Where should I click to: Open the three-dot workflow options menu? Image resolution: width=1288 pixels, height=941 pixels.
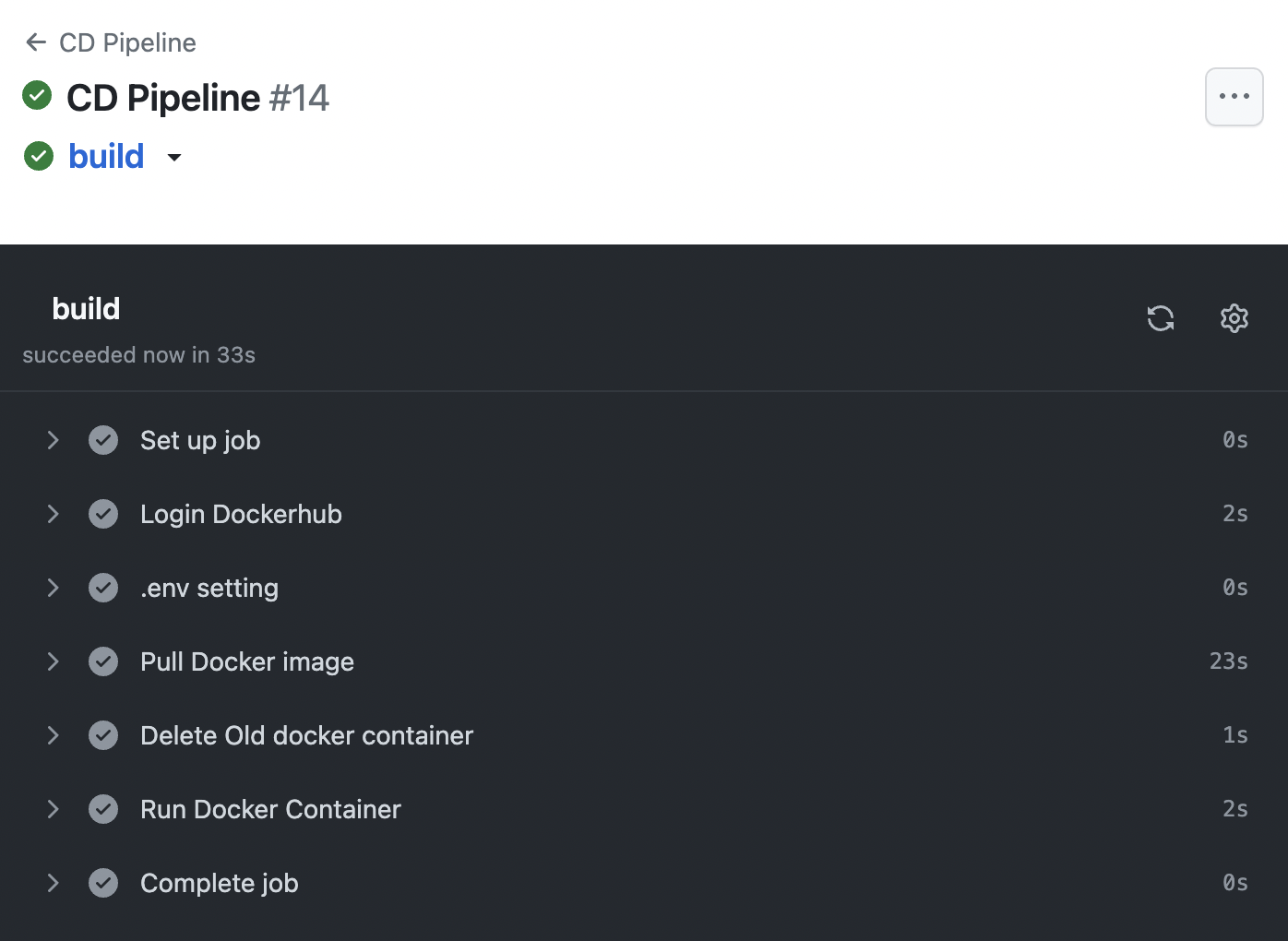(x=1234, y=97)
